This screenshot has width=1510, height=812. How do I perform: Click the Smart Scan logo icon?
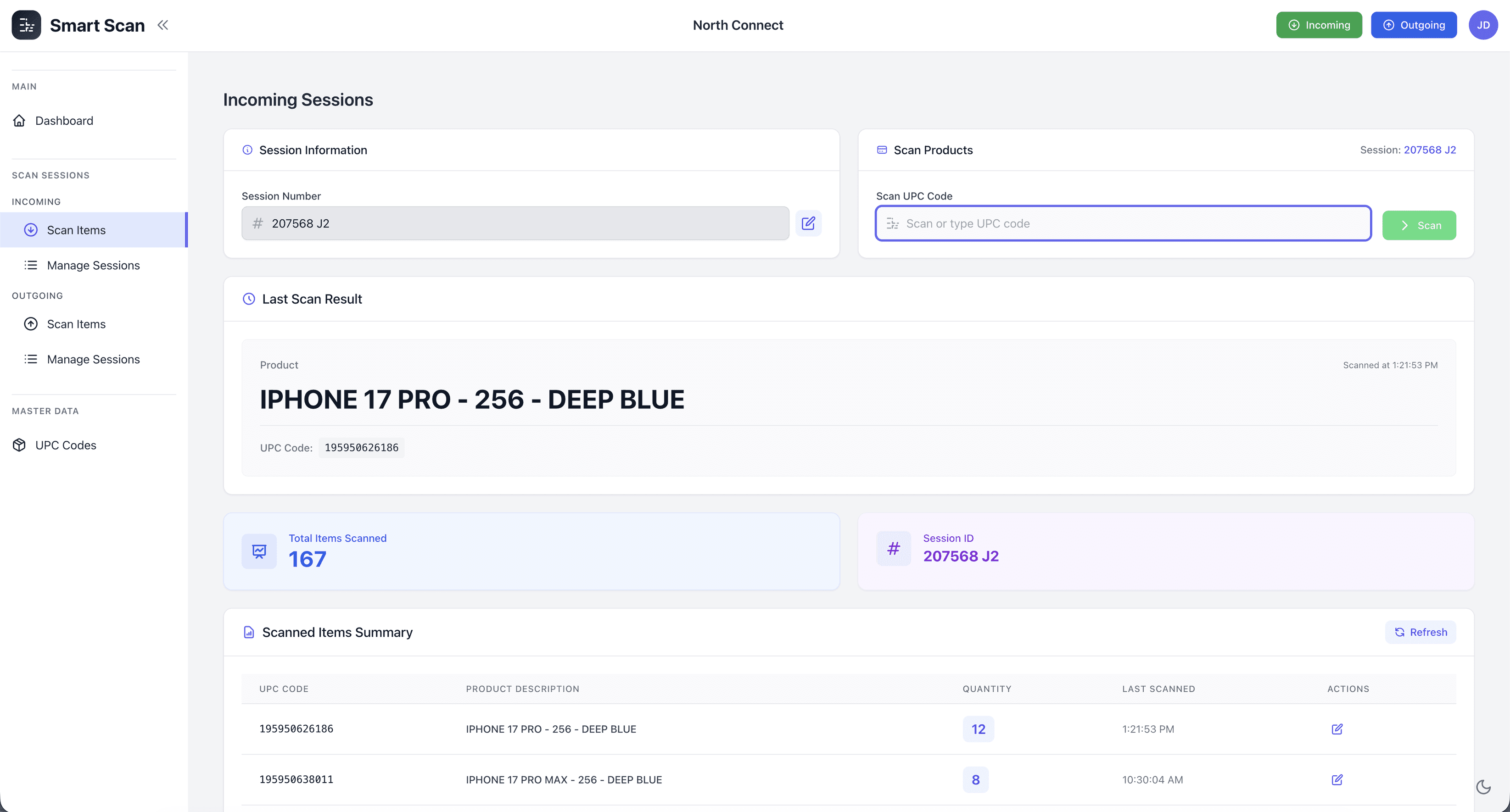pyautogui.click(x=26, y=25)
